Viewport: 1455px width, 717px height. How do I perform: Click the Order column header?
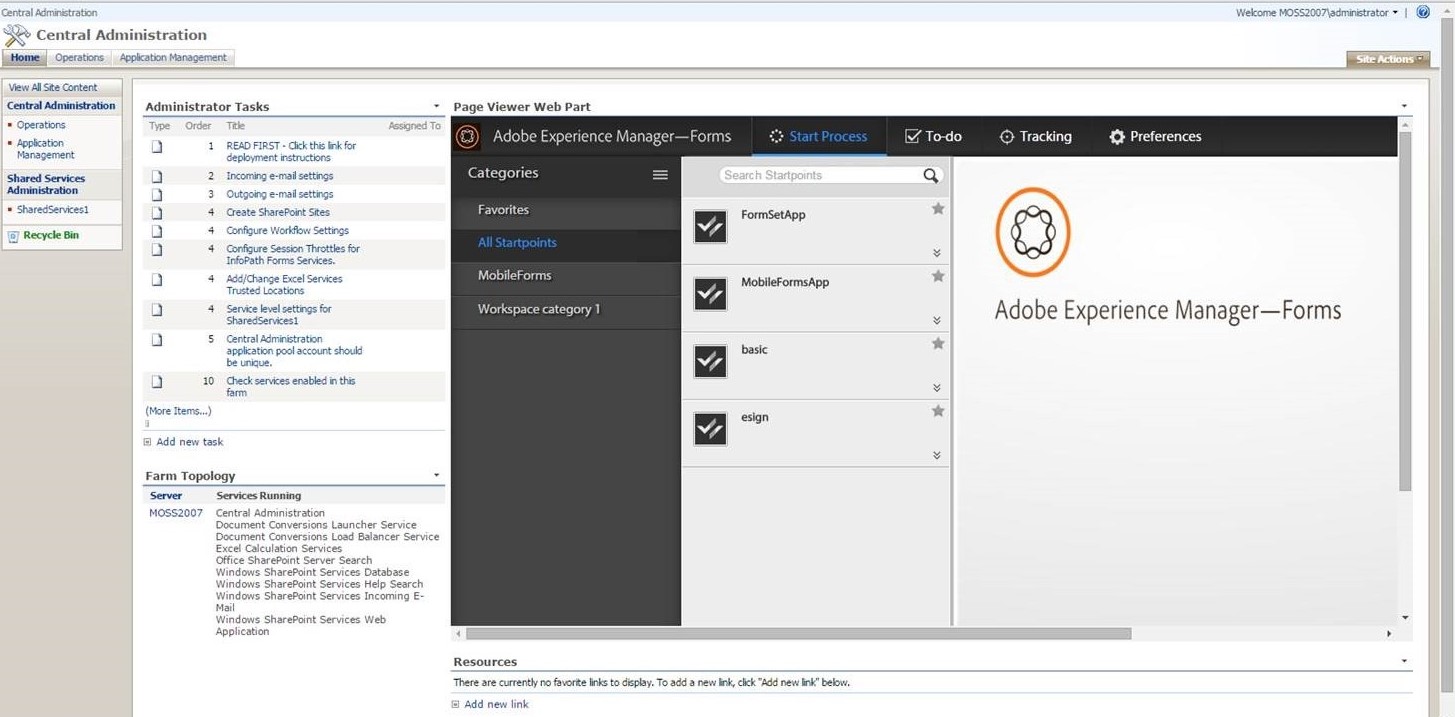pos(198,126)
